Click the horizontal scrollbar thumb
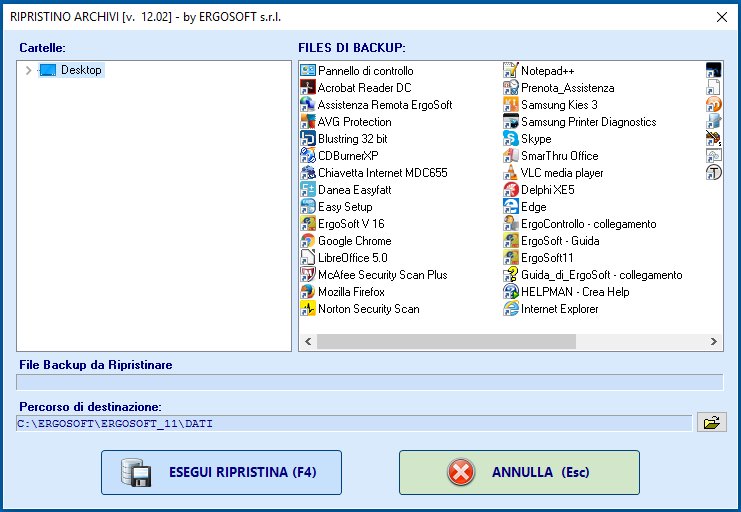The width and height of the screenshot is (741, 512). click(x=446, y=341)
